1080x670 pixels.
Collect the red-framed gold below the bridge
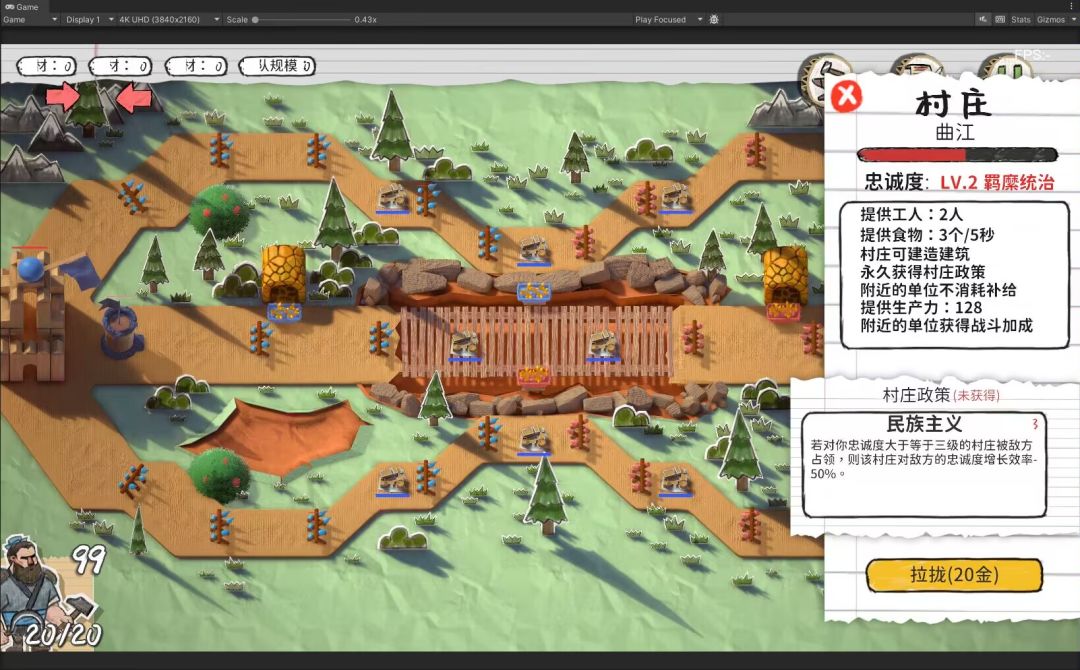[x=534, y=376]
